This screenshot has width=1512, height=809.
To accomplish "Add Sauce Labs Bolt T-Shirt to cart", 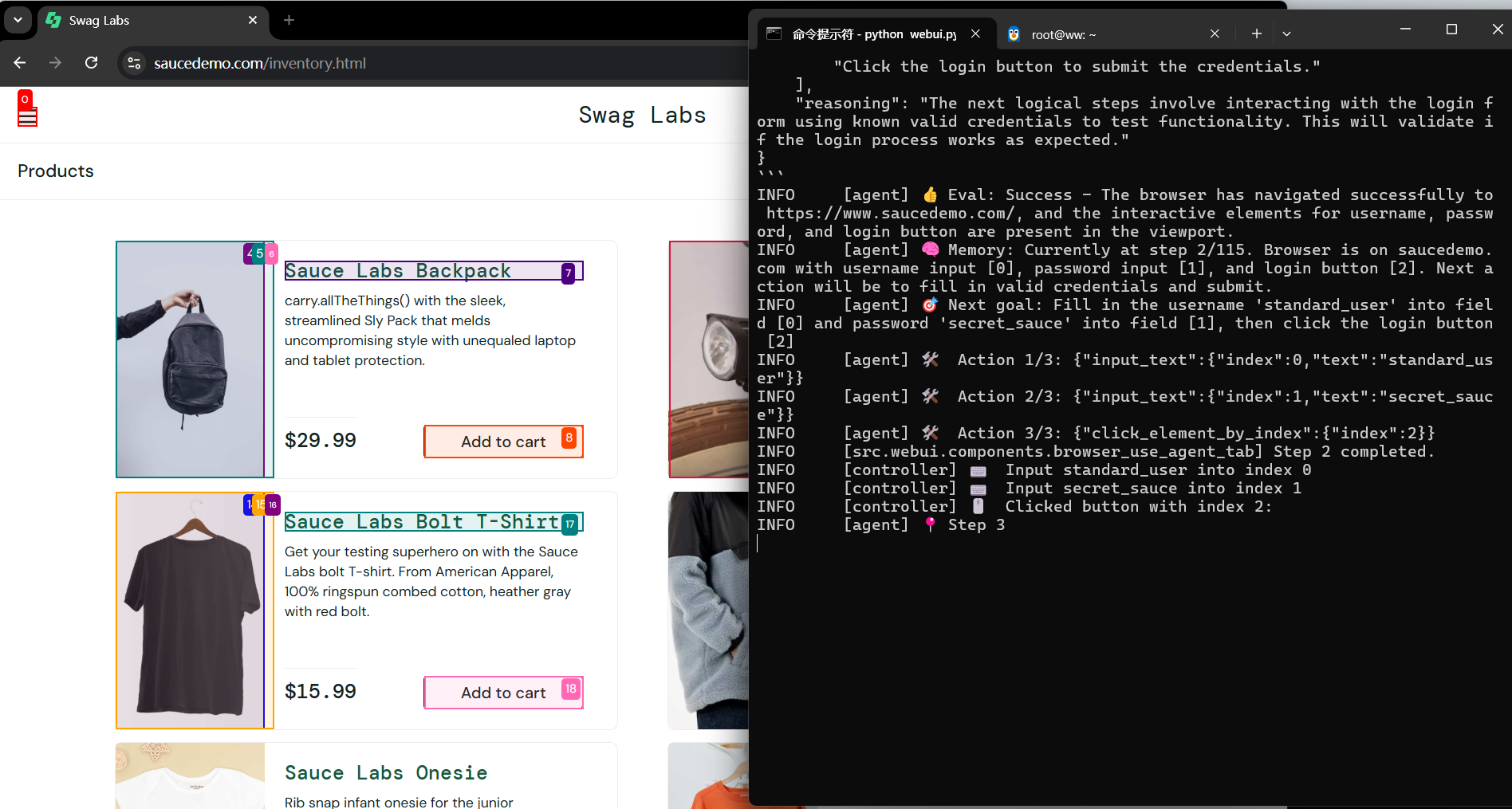I will pyautogui.click(x=502, y=693).
